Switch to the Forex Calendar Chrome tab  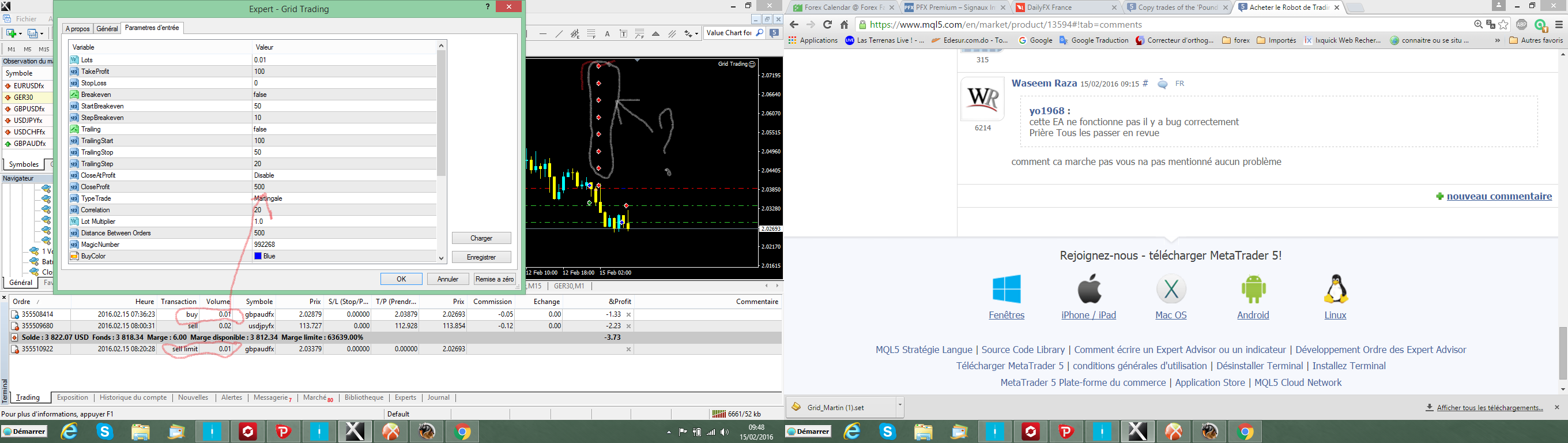843,7
